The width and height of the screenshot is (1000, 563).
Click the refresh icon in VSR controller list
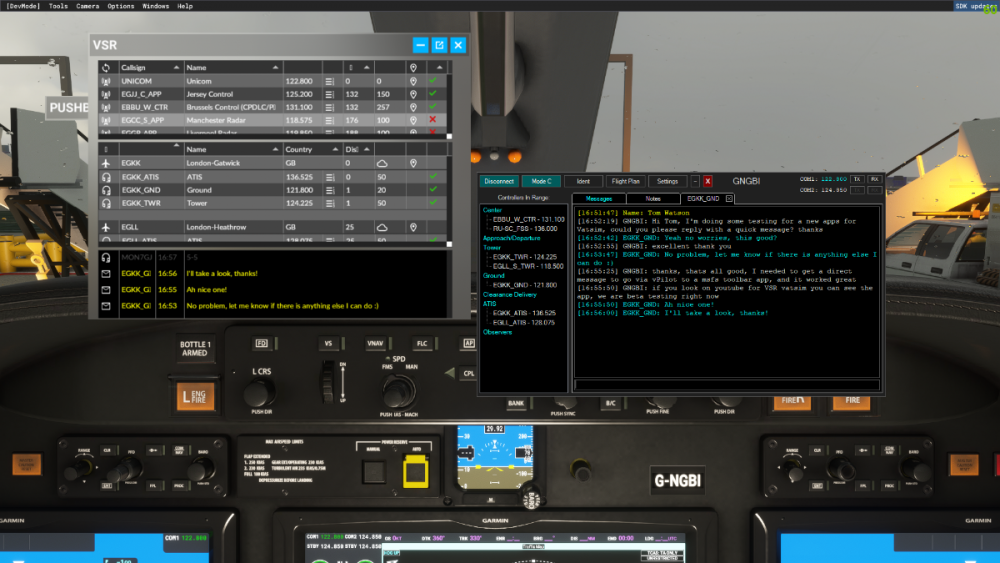107,68
